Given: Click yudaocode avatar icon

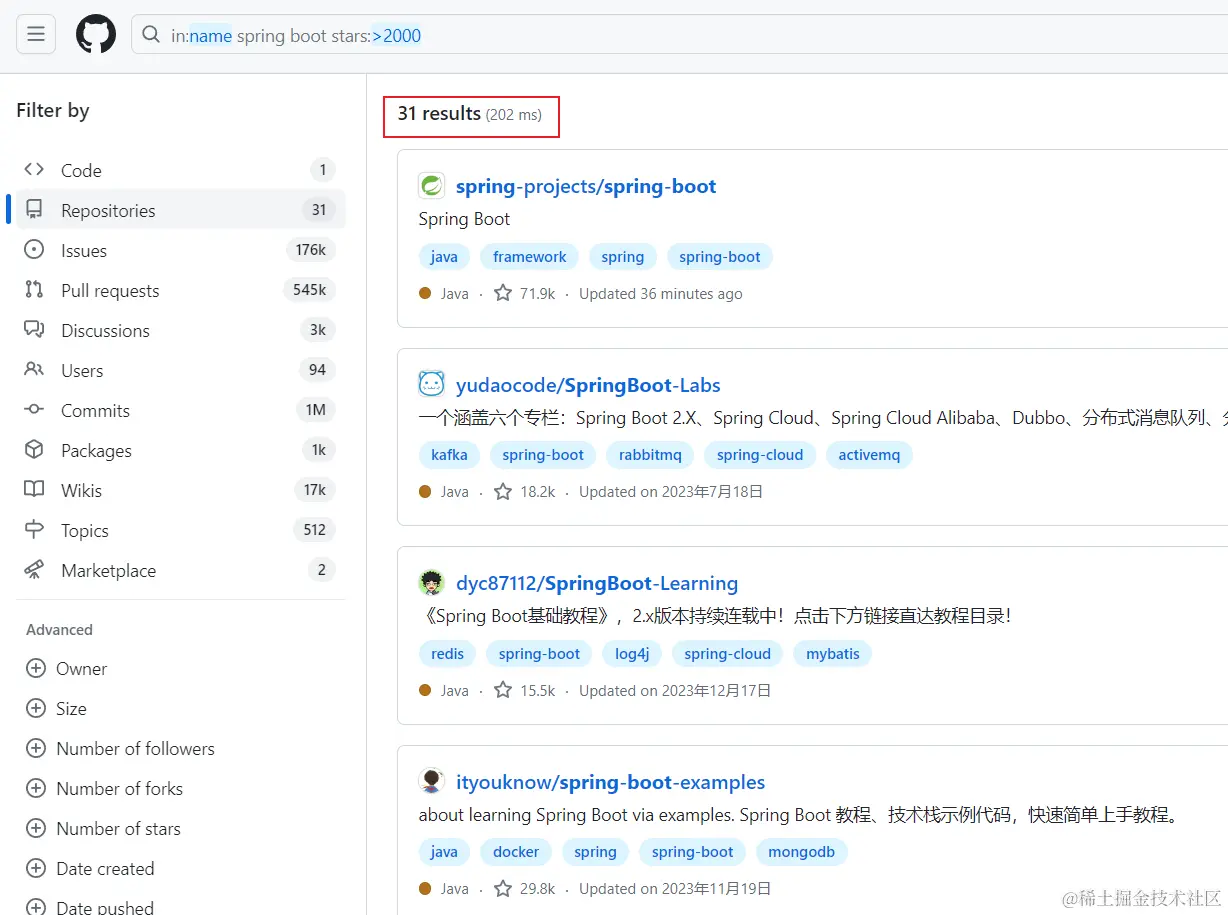Looking at the screenshot, I should pyautogui.click(x=431, y=384).
